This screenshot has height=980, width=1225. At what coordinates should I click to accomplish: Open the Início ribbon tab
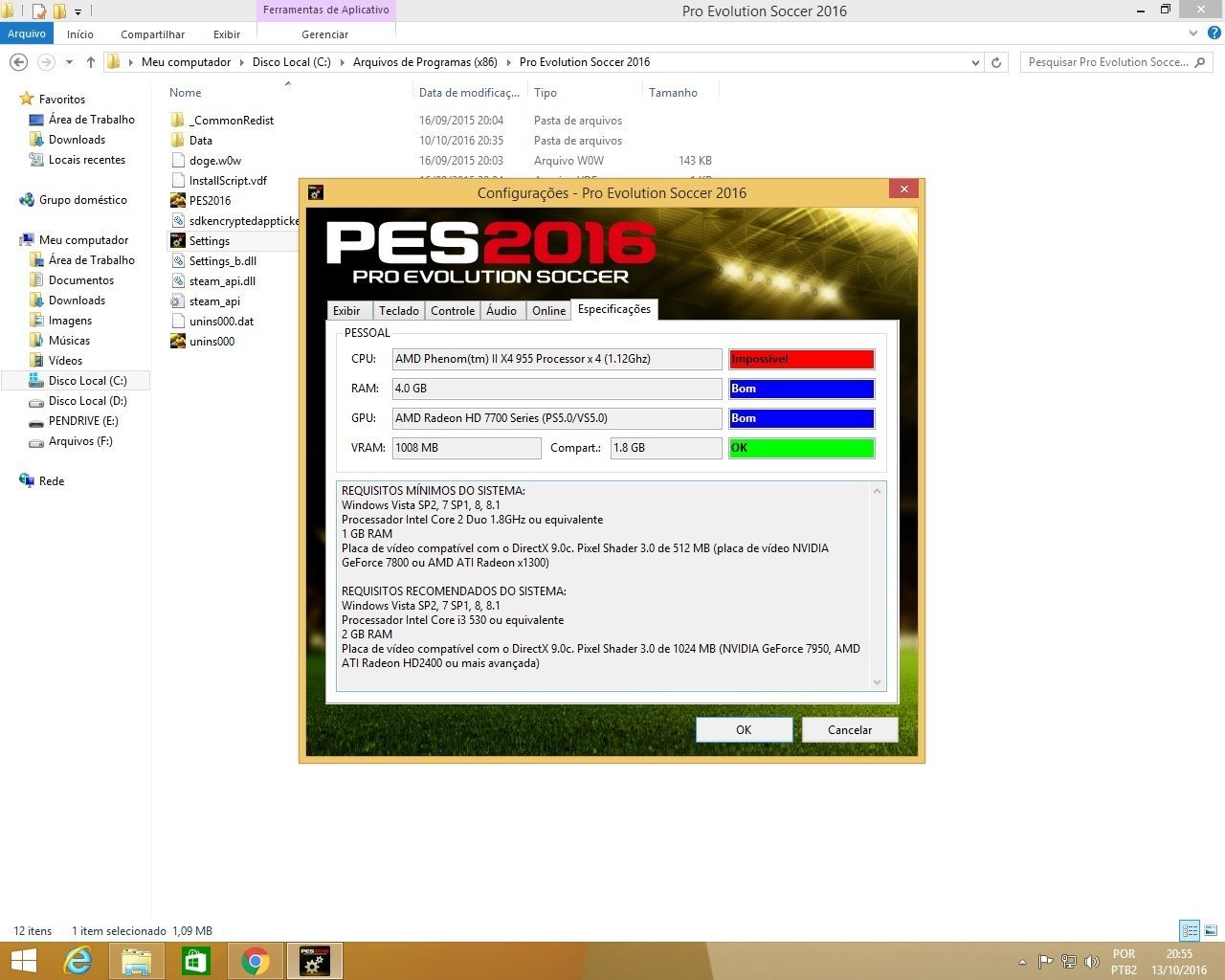80,34
